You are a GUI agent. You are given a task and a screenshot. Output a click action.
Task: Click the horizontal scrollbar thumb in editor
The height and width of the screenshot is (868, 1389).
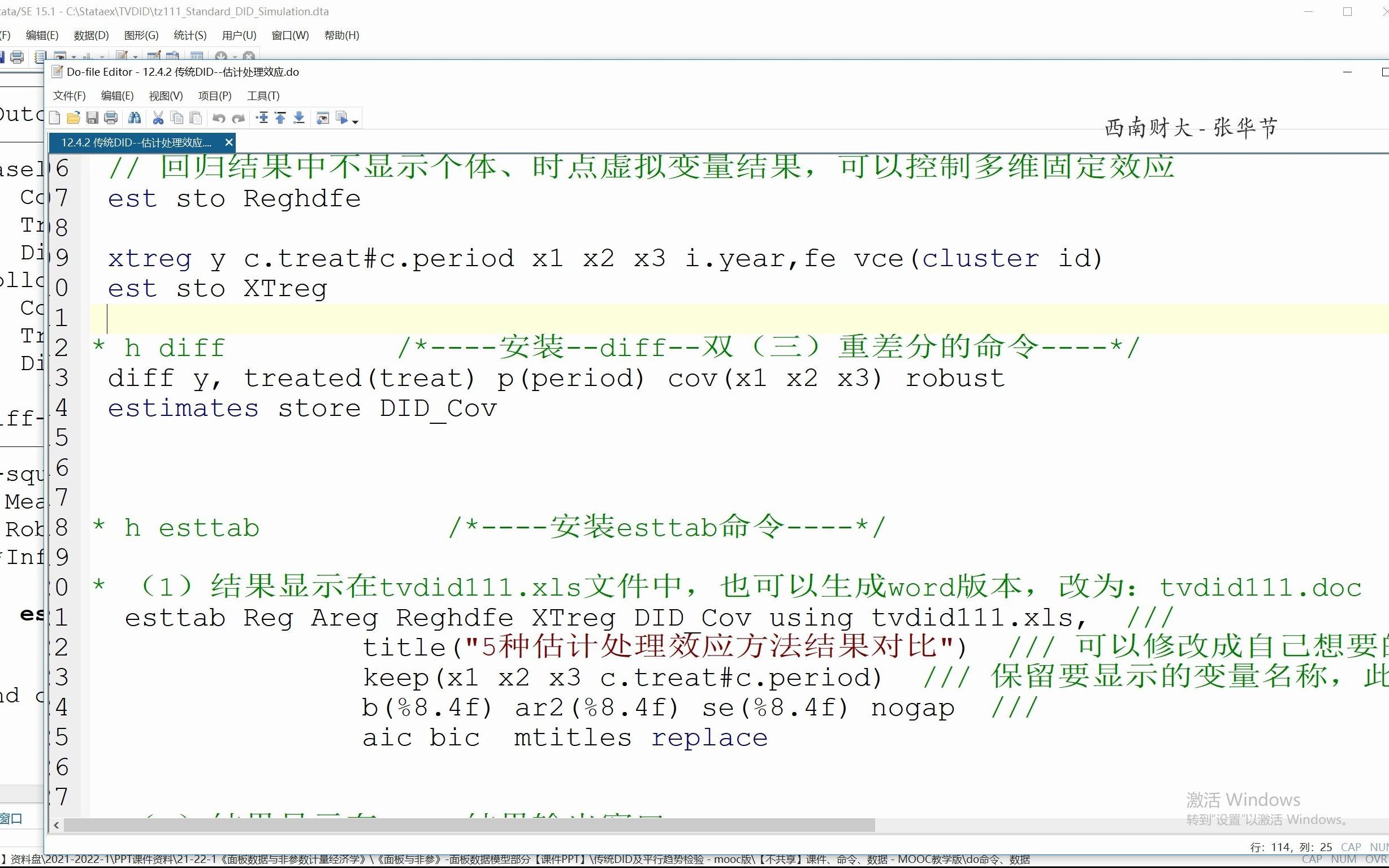pyautogui.click(x=468, y=826)
